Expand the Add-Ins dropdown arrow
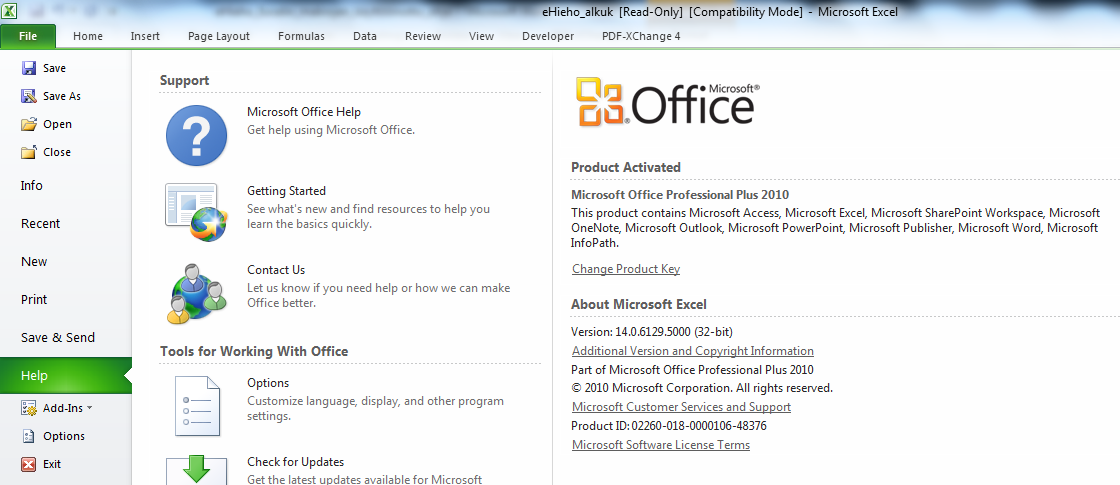Screen dimensions: 1120x485 89,409
